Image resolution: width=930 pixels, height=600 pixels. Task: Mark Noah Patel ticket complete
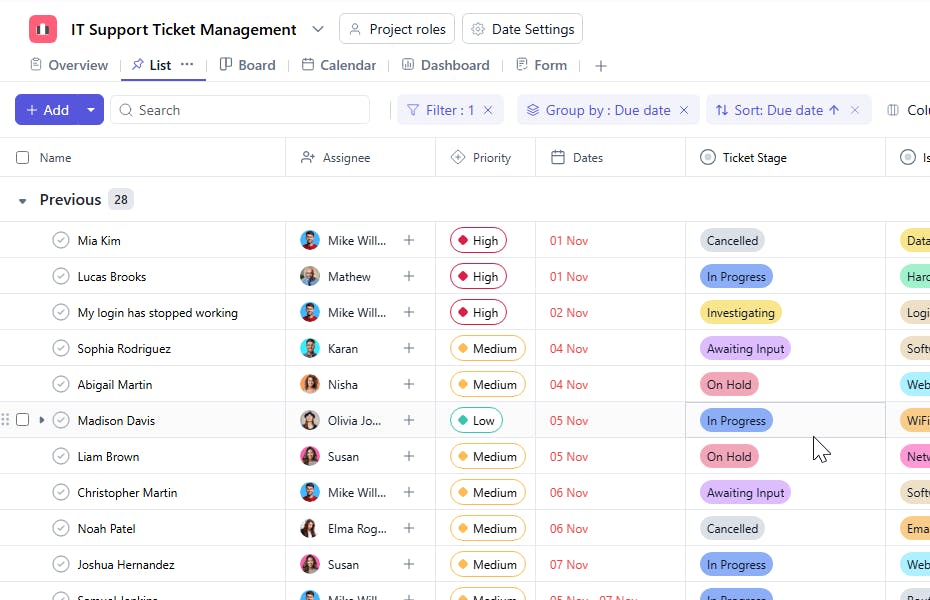coord(60,528)
